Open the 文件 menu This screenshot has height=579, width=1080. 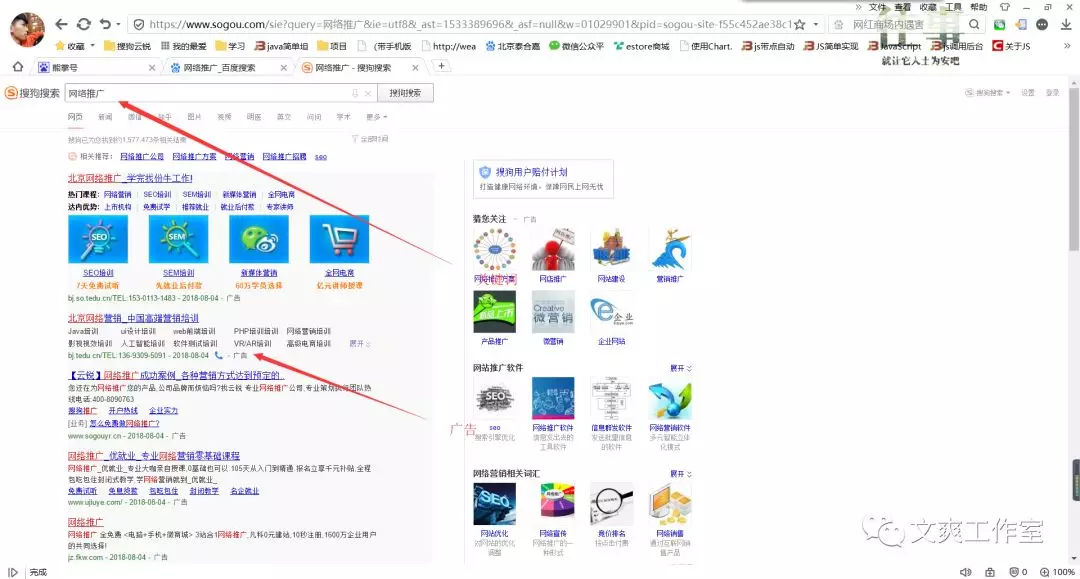point(878,7)
